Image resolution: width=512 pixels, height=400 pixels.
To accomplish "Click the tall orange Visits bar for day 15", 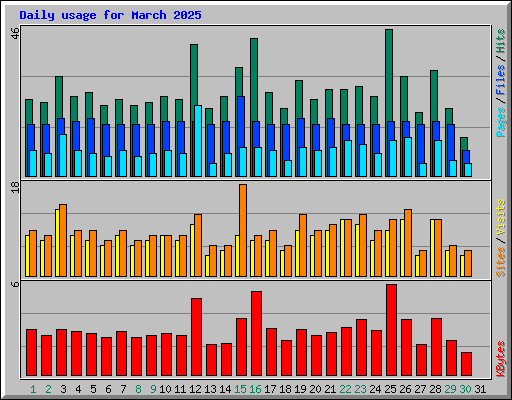I will pyautogui.click(x=243, y=230).
